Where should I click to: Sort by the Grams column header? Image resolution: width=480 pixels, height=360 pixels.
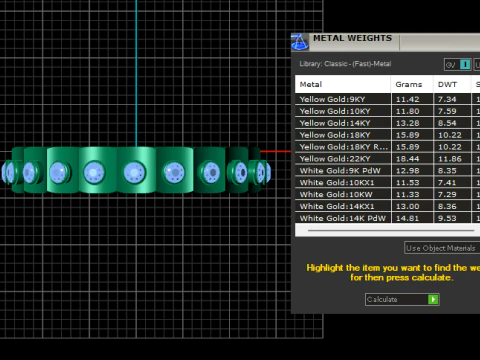click(x=412, y=84)
